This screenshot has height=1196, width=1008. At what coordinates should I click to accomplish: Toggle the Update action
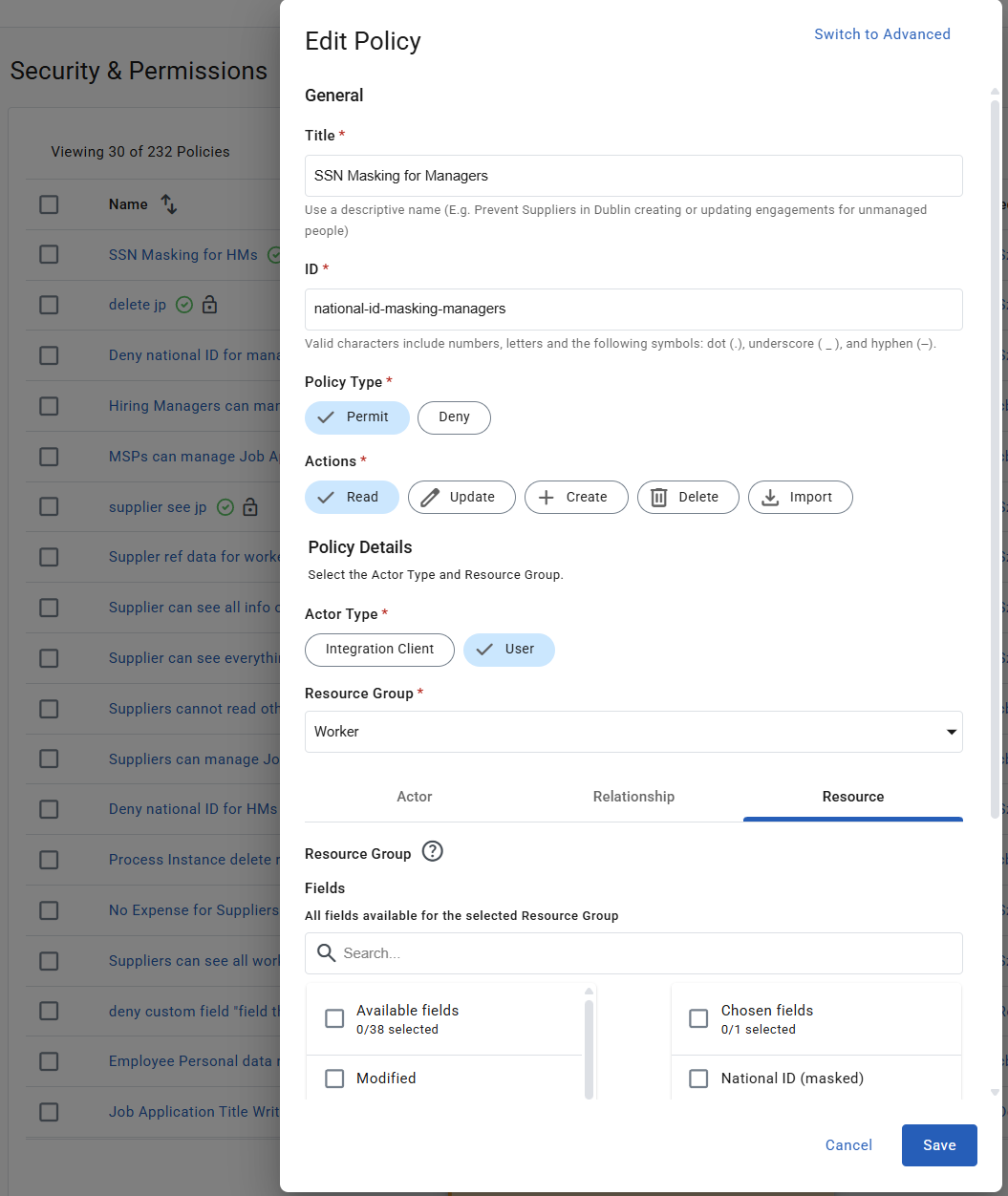tap(461, 498)
